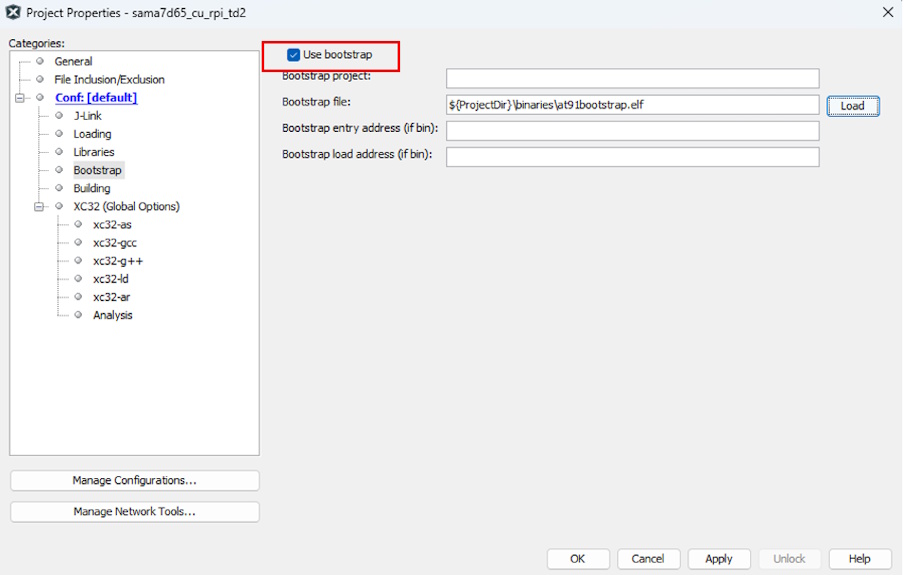Select xc32-gcc compiler options
This screenshot has height=575, width=907.
click(x=113, y=243)
